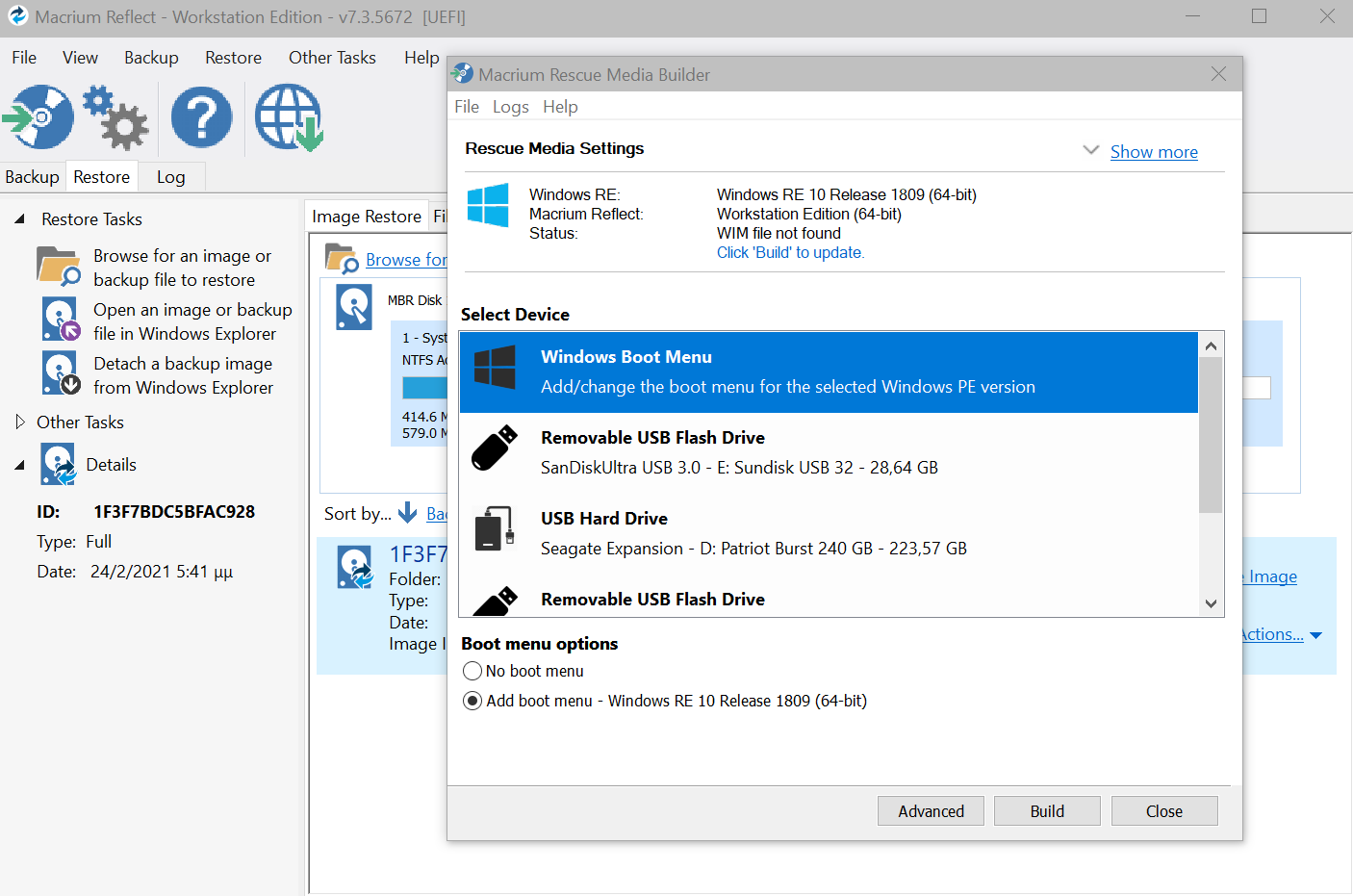Click the Build button
The image size is (1353, 896).
point(1047,811)
